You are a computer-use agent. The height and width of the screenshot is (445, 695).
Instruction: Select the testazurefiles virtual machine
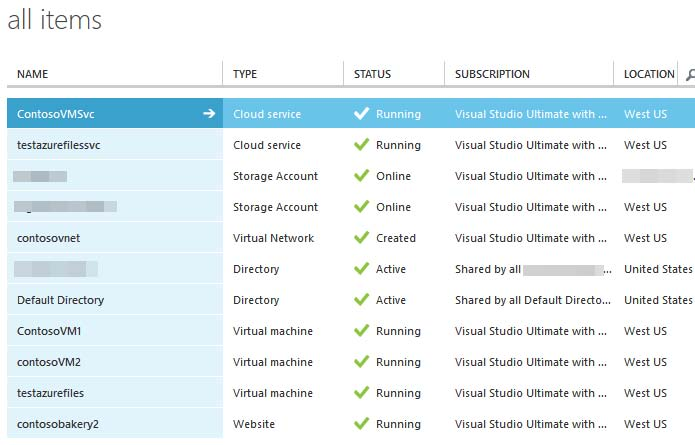(x=55, y=393)
